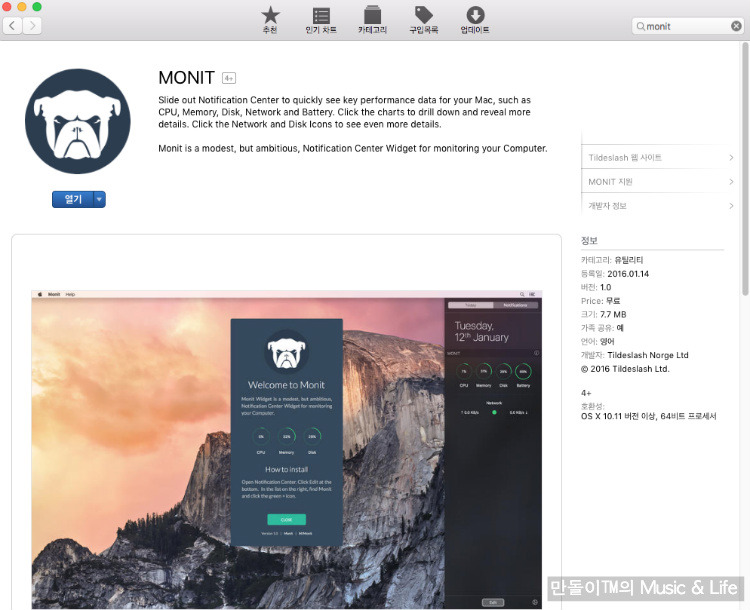The width and height of the screenshot is (750, 610).
Task: Go back with the left arrow button
Action: pyautogui.click(x=12, y=25)
